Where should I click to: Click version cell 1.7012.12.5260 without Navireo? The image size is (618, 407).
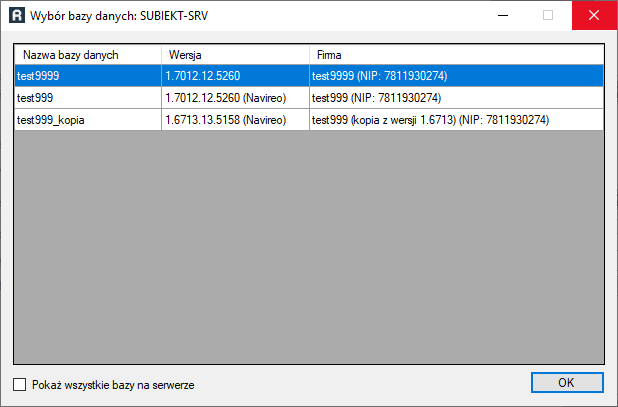click(x=235, y=76)
